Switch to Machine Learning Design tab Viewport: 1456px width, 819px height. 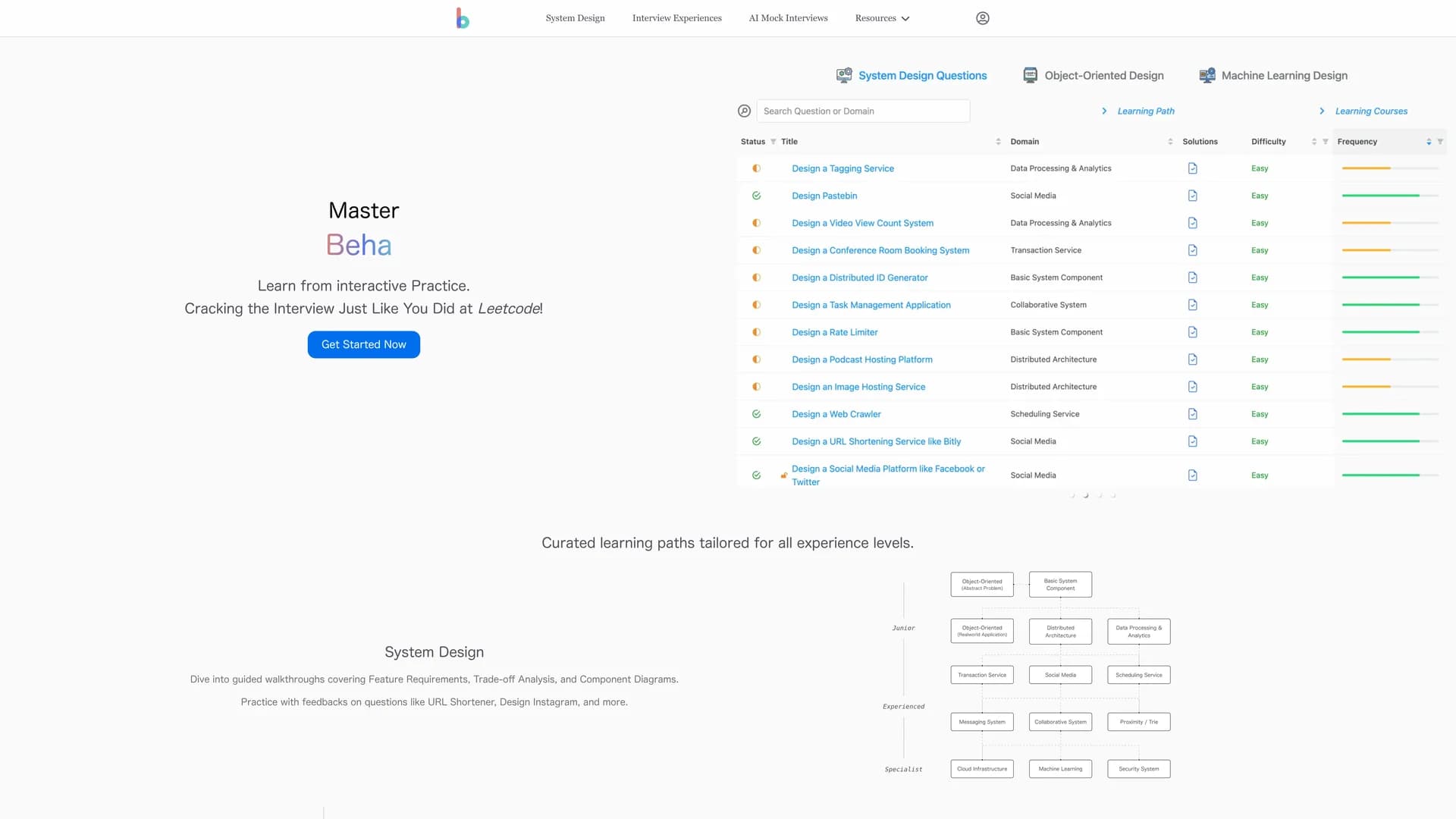[x=1284, y=75]
